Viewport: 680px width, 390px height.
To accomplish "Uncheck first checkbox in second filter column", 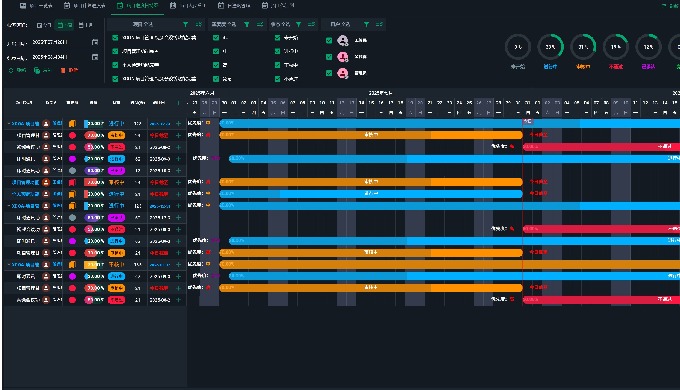I will coord(216,38).
